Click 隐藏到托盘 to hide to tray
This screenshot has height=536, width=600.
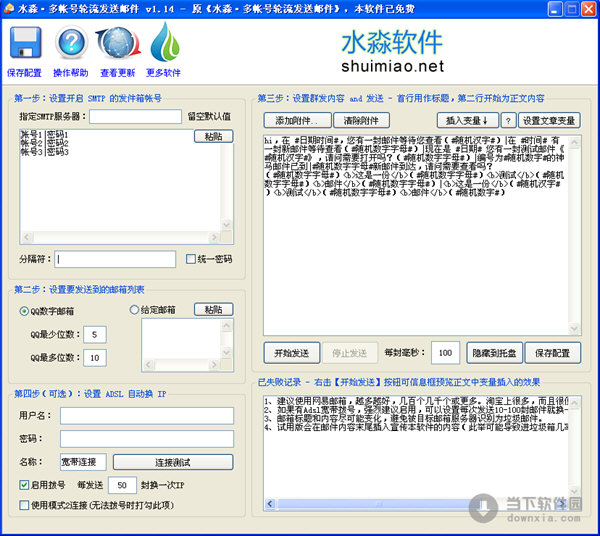tap(492, 353)
